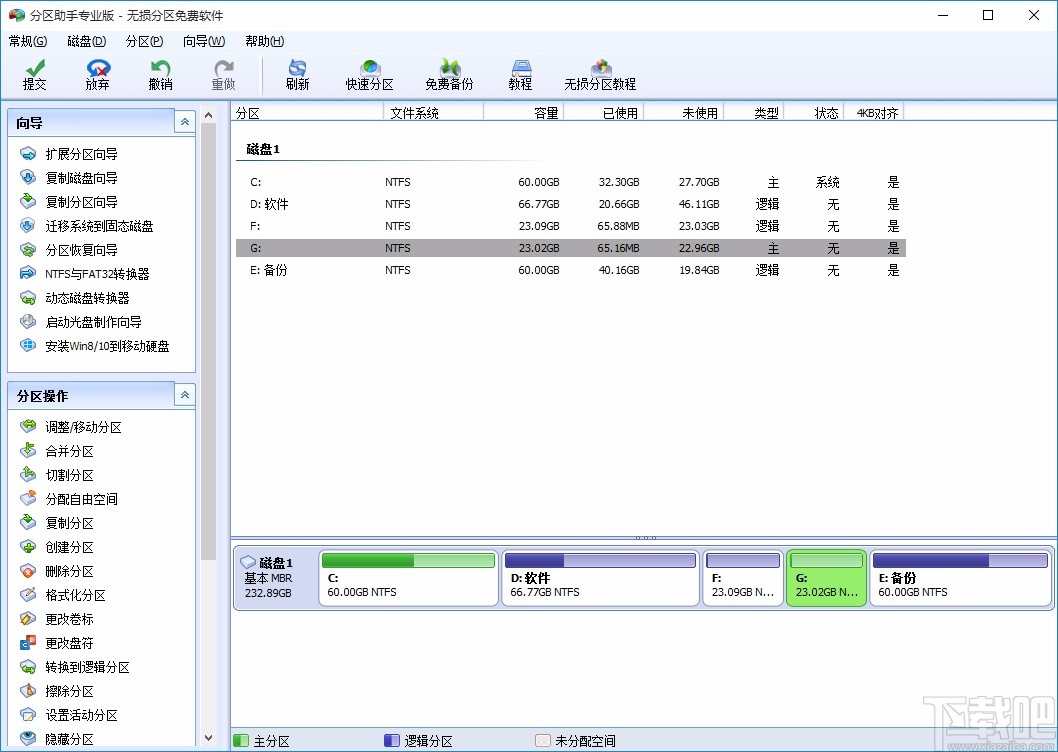This screenshot has width=1058, height=752.
Task: Choose 创建分区 operation
Action: 69,547
